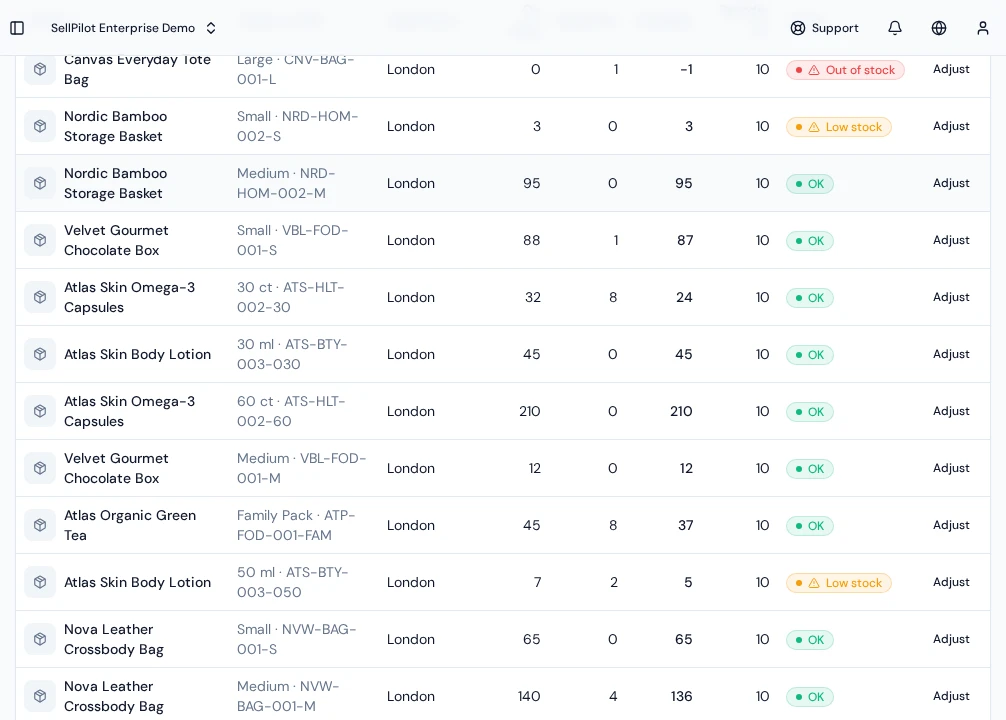Open notifications bell
Screen dimensions: 1006x720
(894, 28)
